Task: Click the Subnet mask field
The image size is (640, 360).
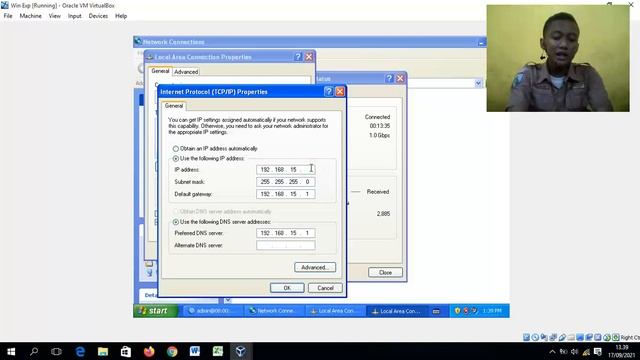Action: click(x=286, y=182)
